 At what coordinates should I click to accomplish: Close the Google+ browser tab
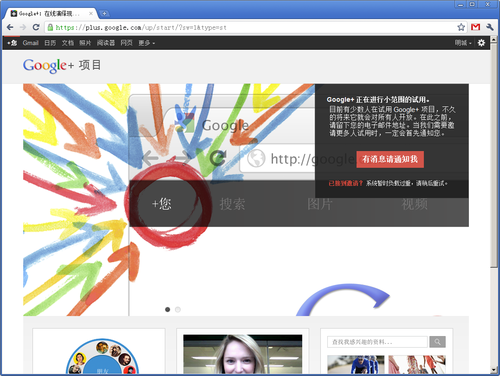[91, 14]
